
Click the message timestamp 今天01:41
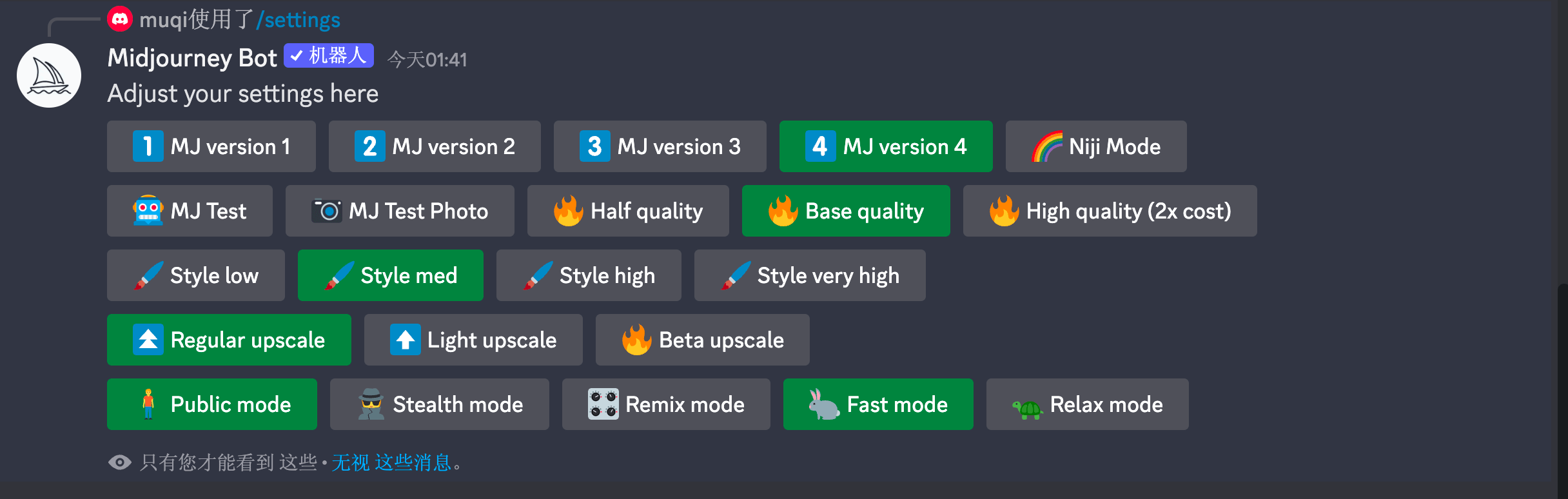(427, 60)
